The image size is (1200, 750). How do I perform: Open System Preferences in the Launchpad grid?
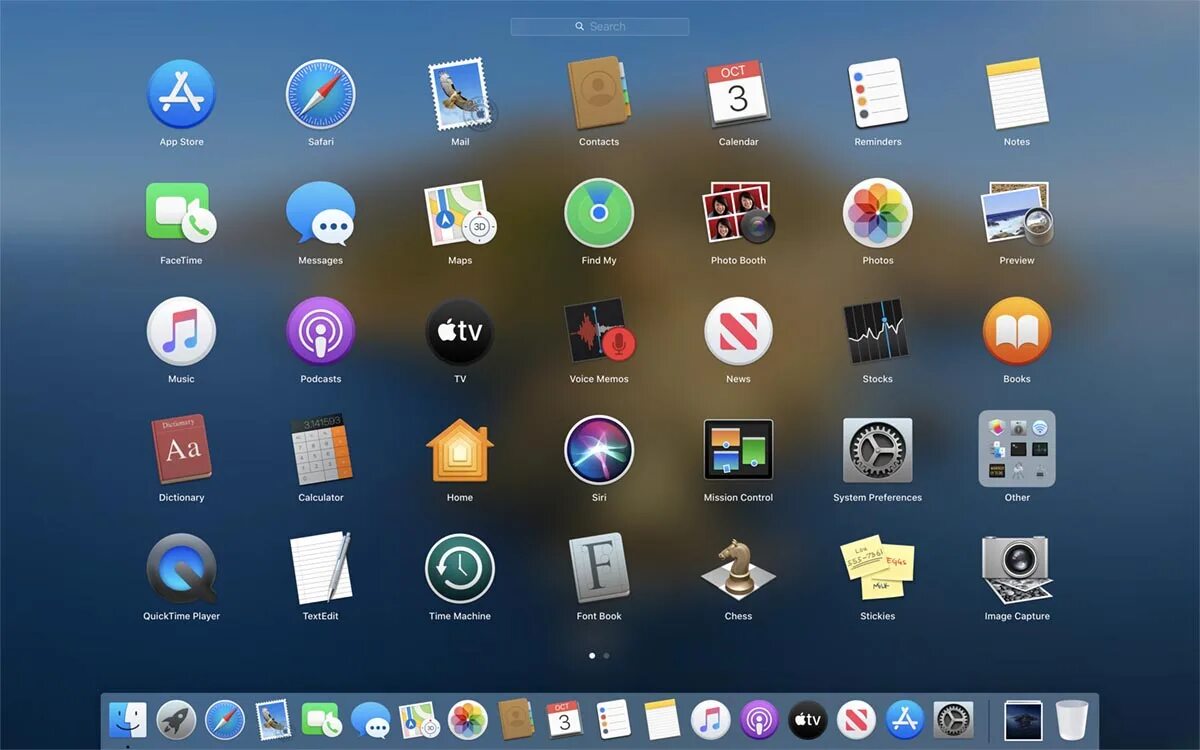click(x=877, y=450)
